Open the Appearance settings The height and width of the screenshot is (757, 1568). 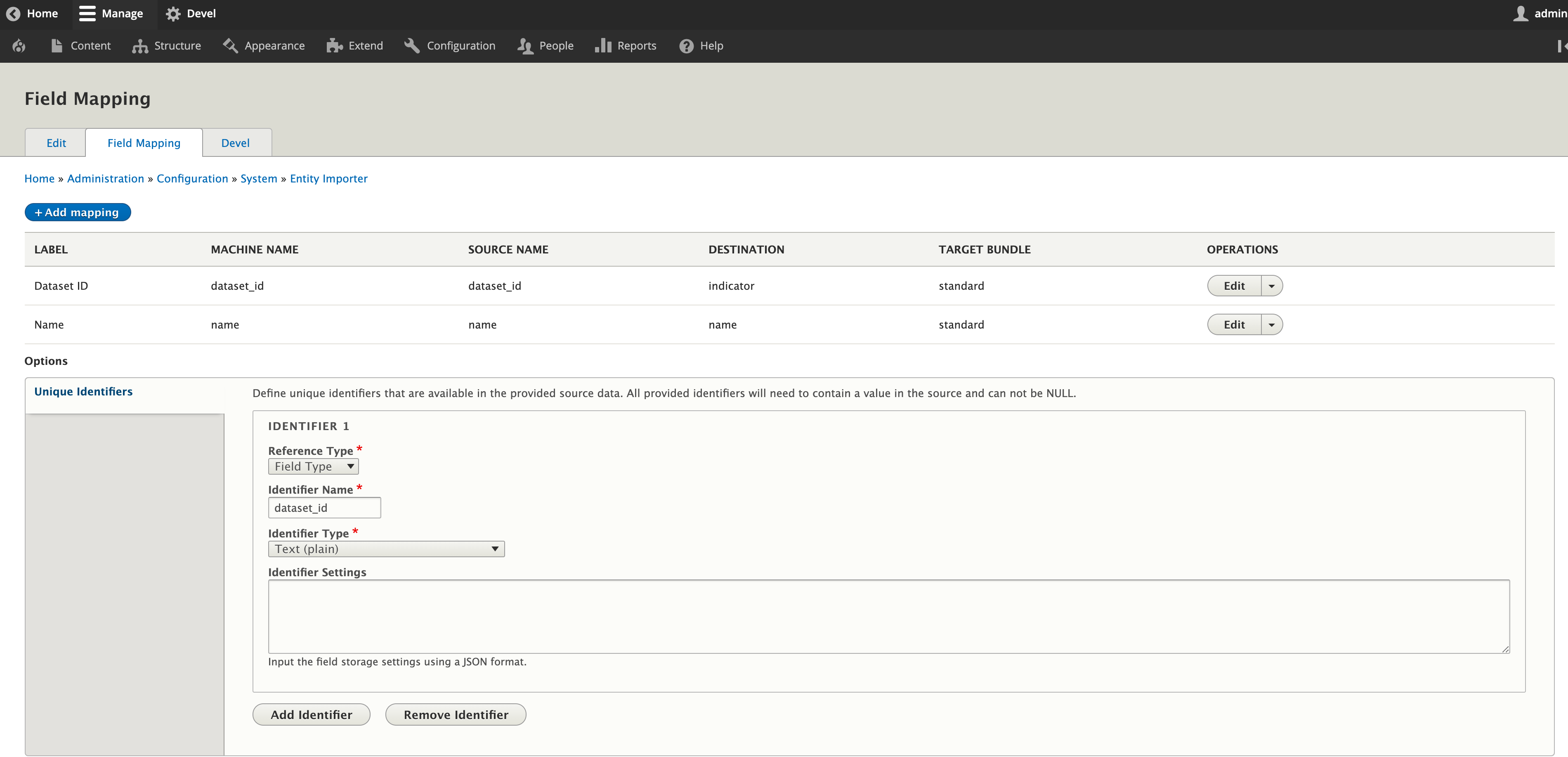point(274,46)
